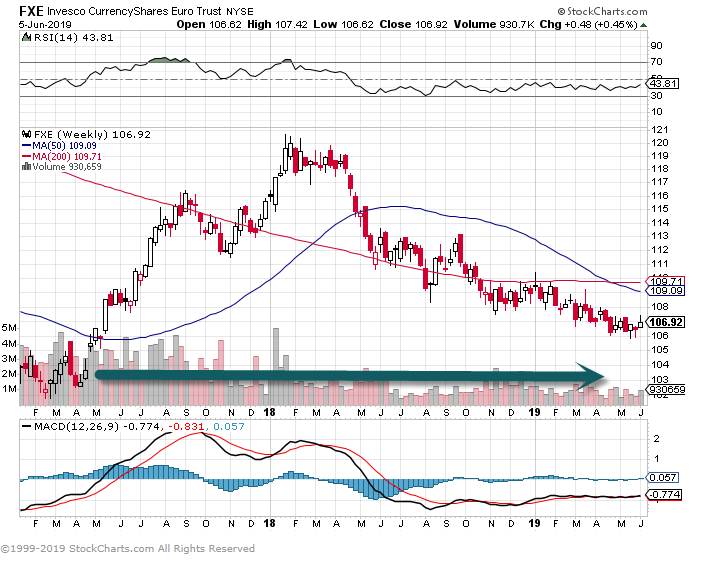Click the 19 year marker under the MACD panel

pos(534,523)
